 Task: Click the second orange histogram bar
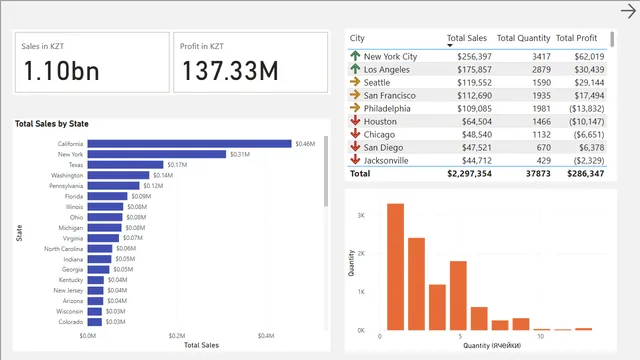click(416, 284)
